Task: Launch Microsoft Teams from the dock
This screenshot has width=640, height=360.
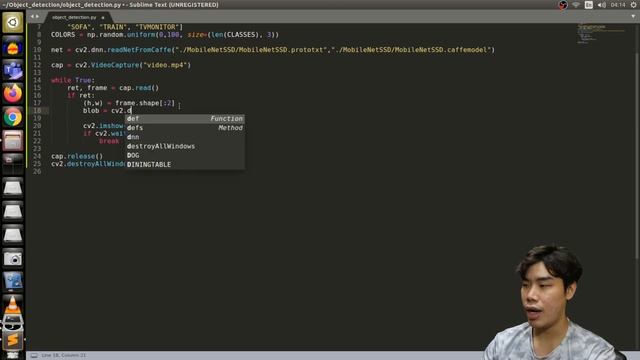Action: click(x=13, y=70)
